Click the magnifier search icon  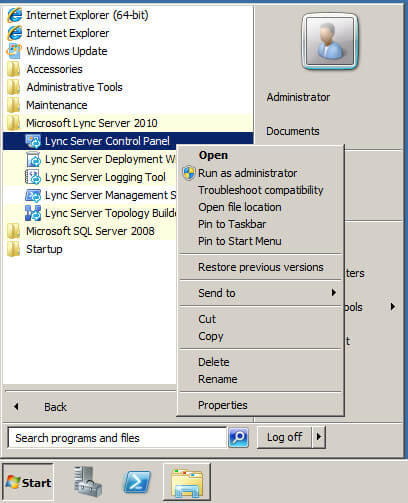238,437
